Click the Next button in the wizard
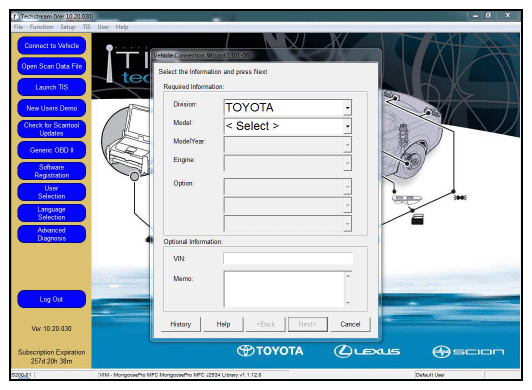532x390 pixels. point(308,324)
